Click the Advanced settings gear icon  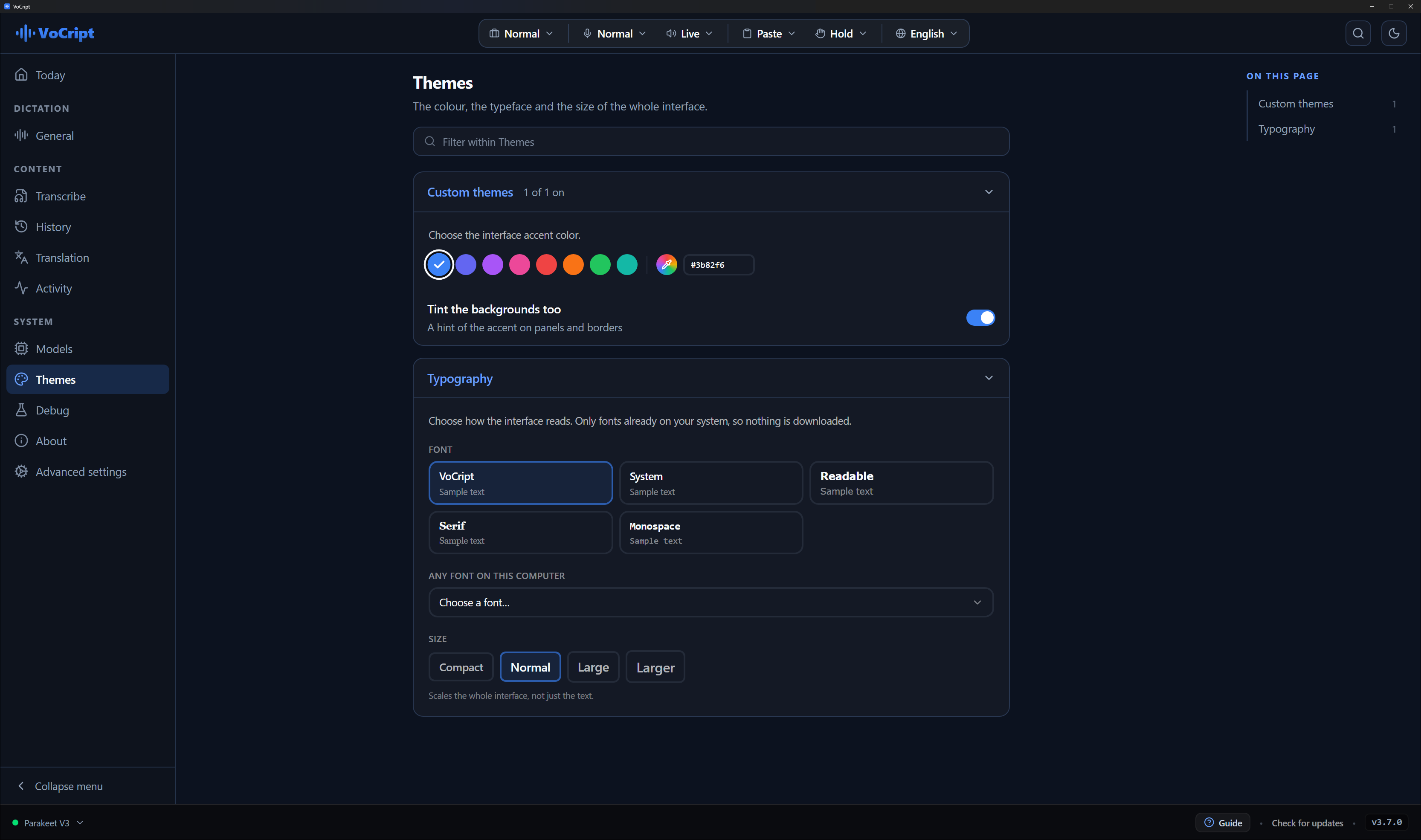21,471
